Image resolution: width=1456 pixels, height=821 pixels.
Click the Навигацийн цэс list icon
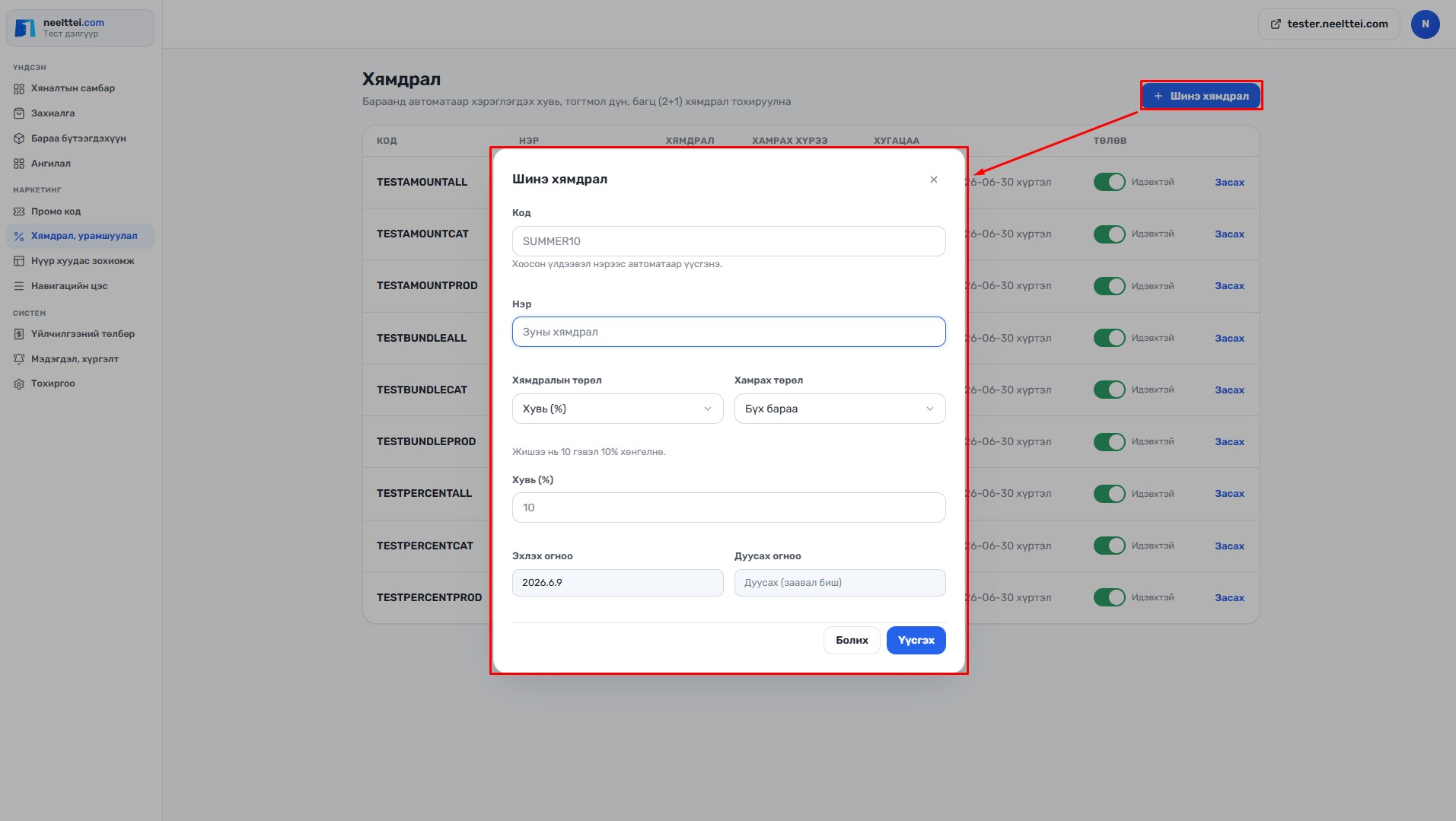point(19,286)
